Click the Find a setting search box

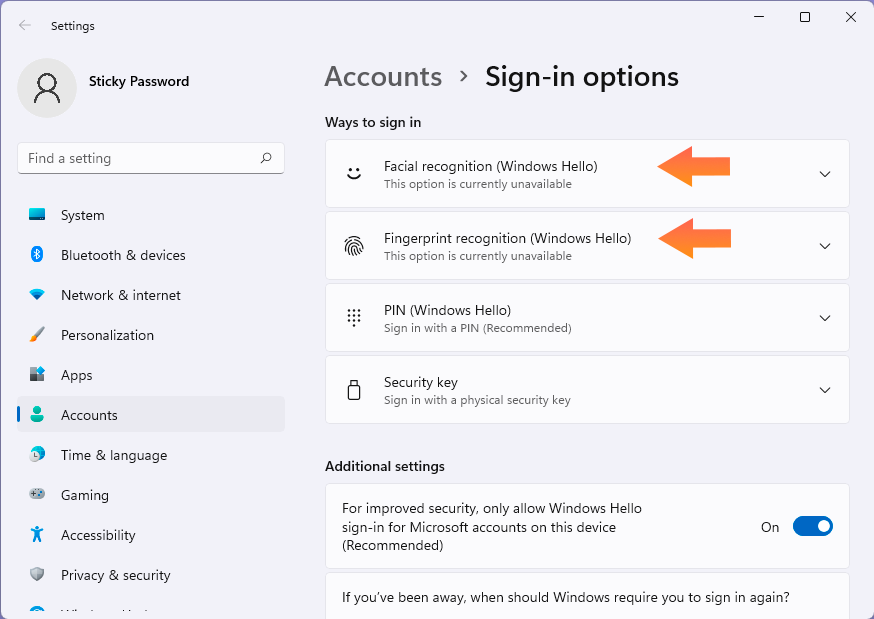click(x=151, y=158)
